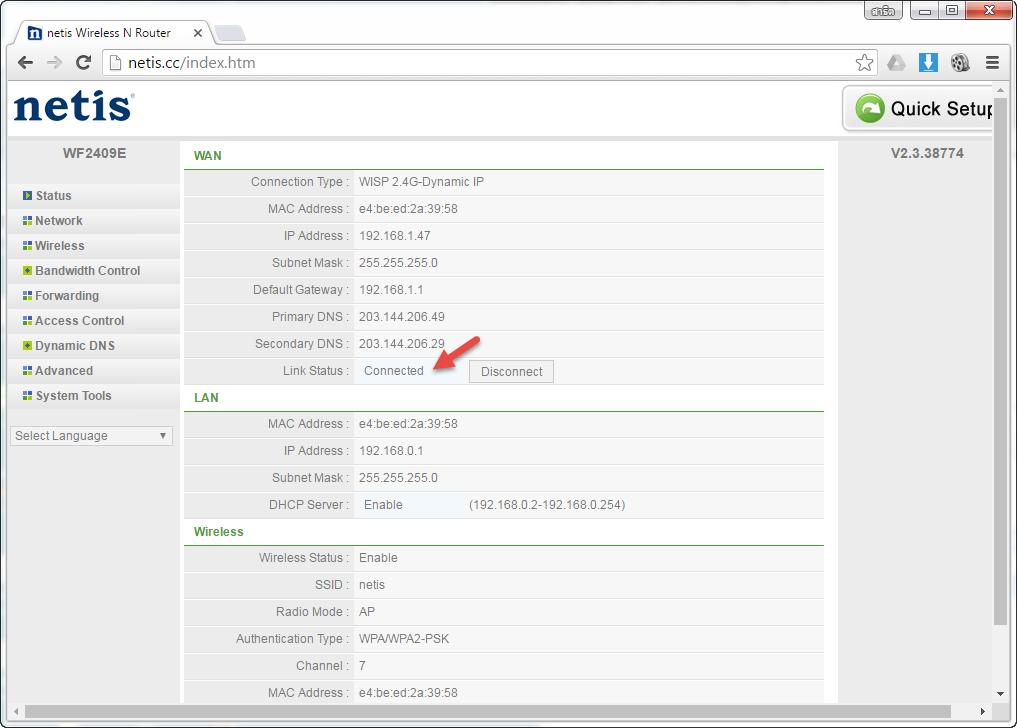Viewport: 1017px width, 728px height.
Task: Click the vertical scrollbar down arrow
Action: [1000, 694]
